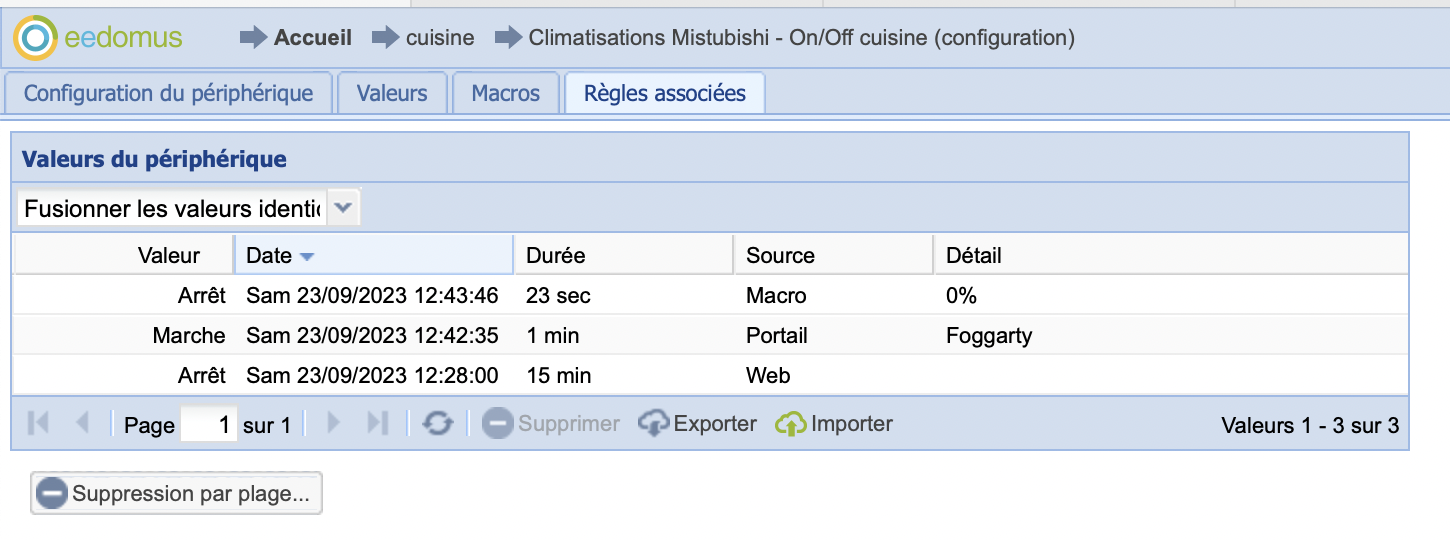Click the Exporter cloud icon
Screen dimensions: 1450x540
click(x=653, y=424)
